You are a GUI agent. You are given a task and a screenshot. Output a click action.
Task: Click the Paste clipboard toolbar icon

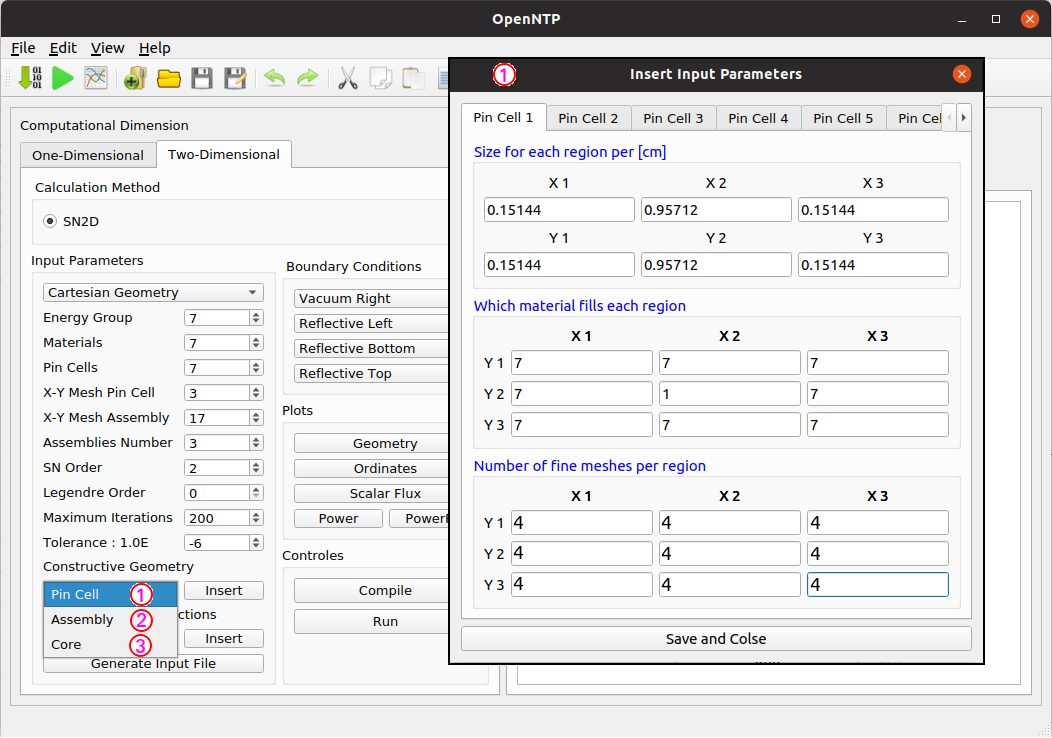[x=413, y=78]
